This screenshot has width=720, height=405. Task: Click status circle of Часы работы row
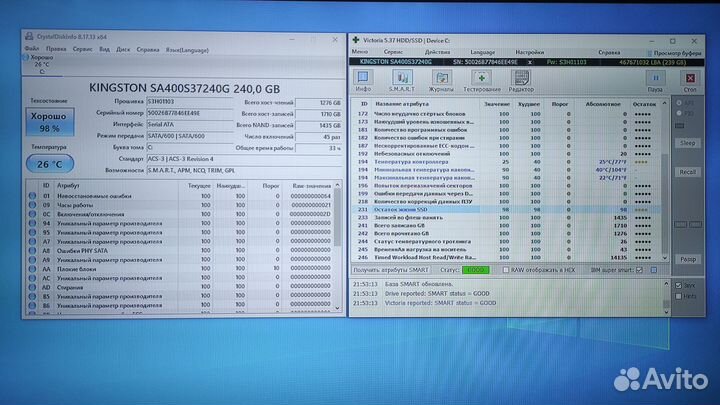point(32,205)
